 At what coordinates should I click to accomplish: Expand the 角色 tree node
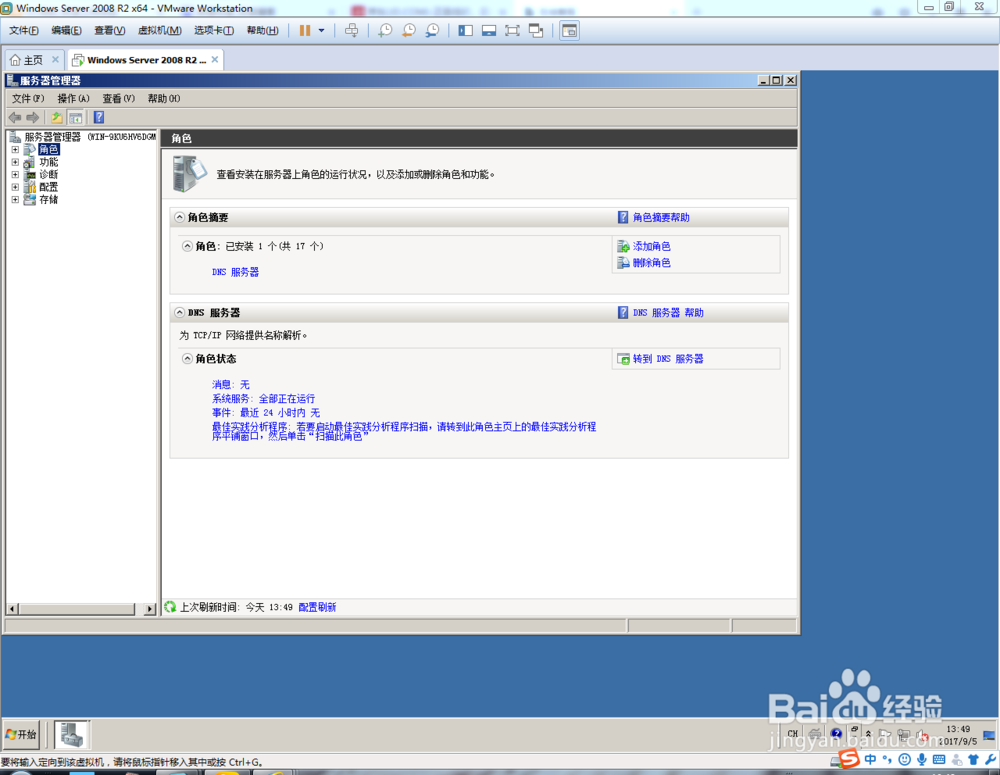click(15, 149)
